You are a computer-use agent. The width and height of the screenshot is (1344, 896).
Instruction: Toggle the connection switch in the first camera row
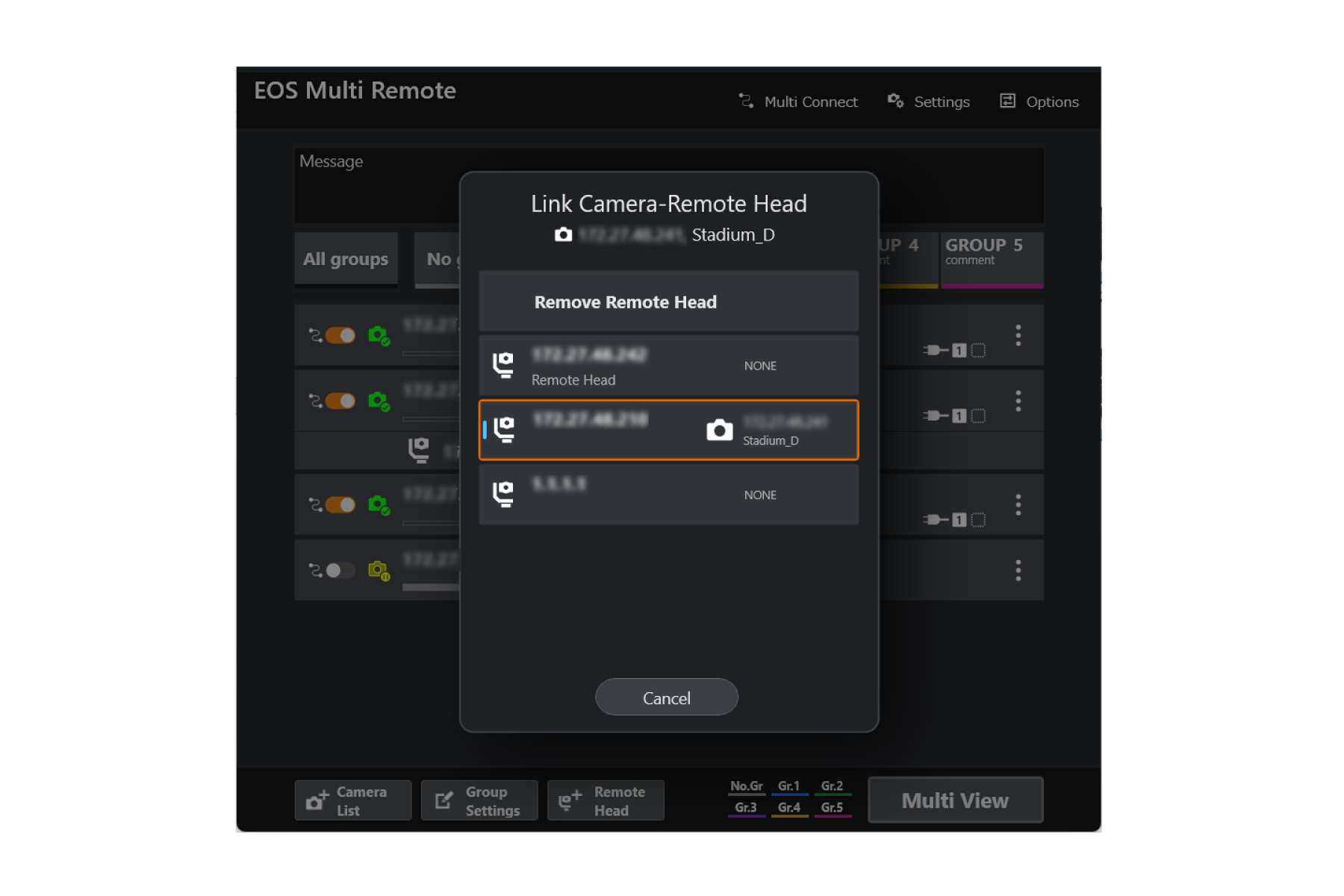pos(340,335)
